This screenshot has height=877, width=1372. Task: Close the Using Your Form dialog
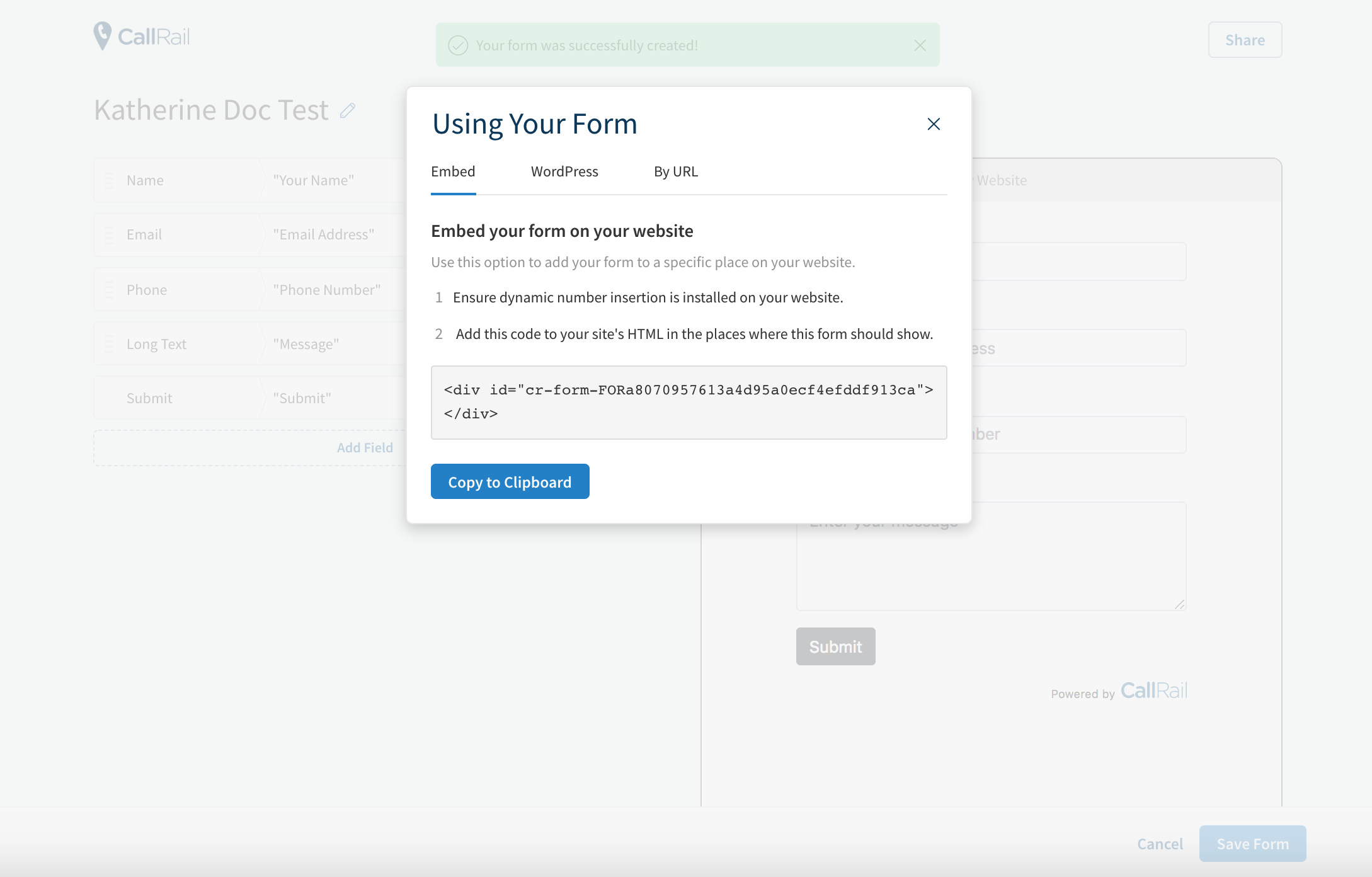934,124
